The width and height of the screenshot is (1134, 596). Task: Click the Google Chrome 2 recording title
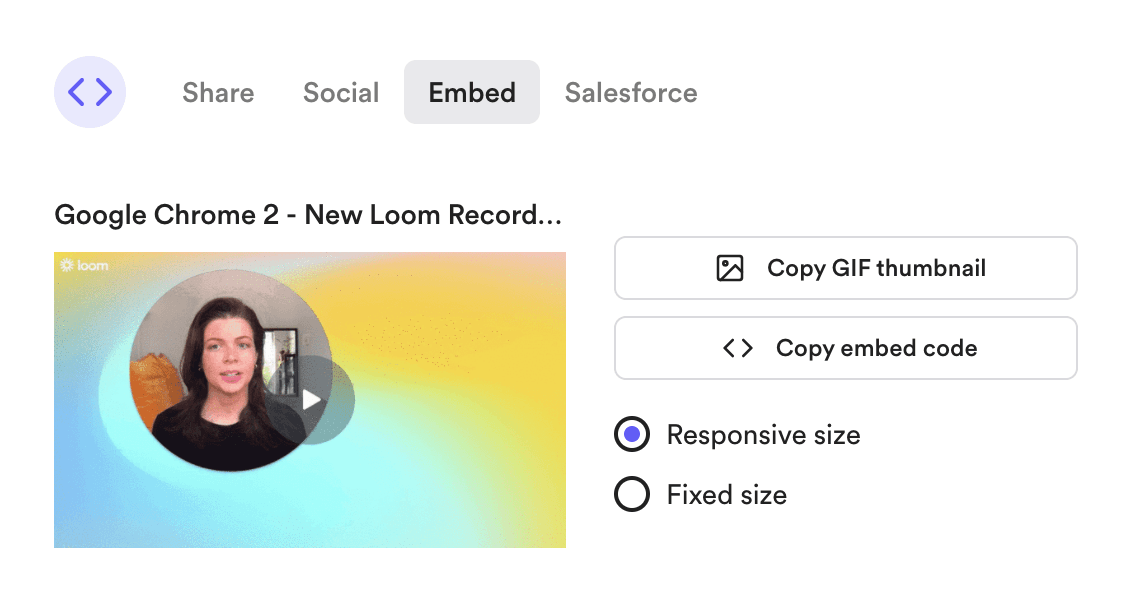(x=308, y=215)
